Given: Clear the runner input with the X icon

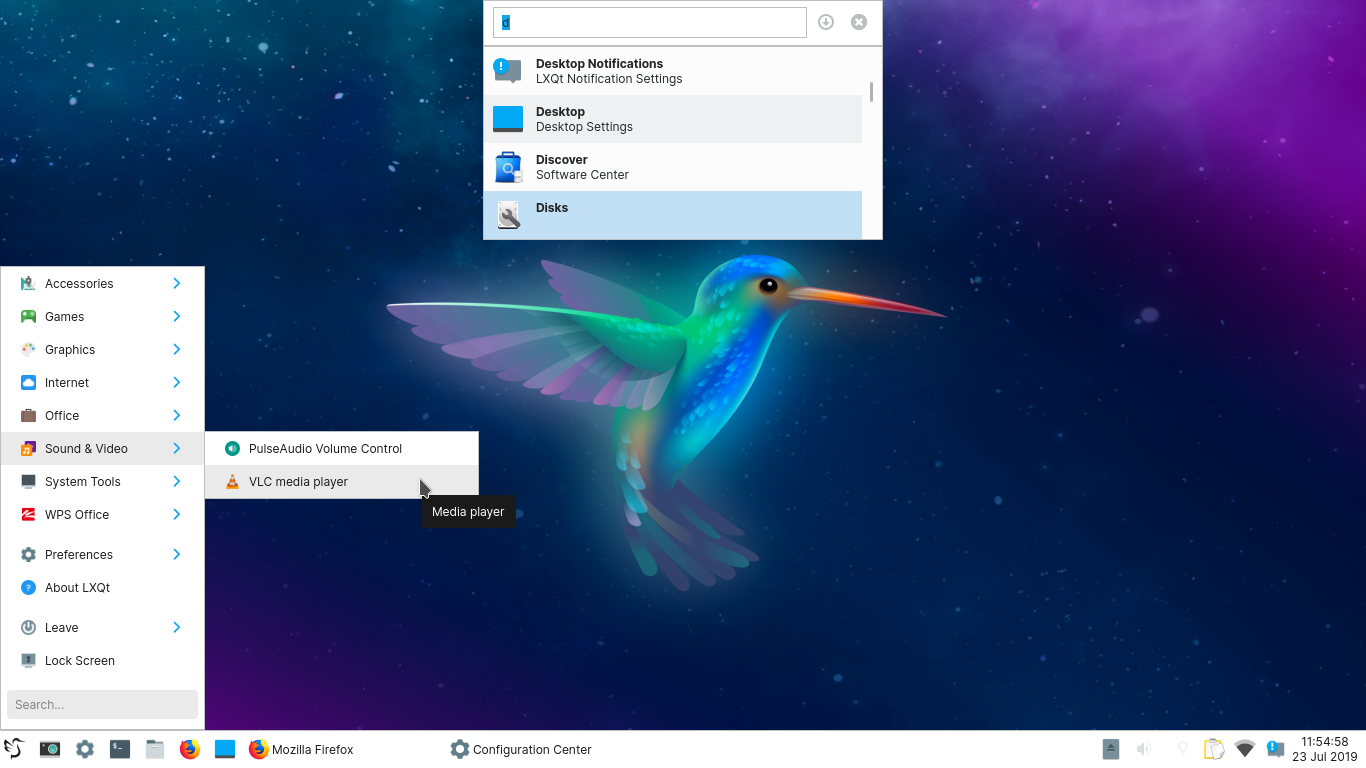Looking at the screenshot, I should click(x=859, y=22).
